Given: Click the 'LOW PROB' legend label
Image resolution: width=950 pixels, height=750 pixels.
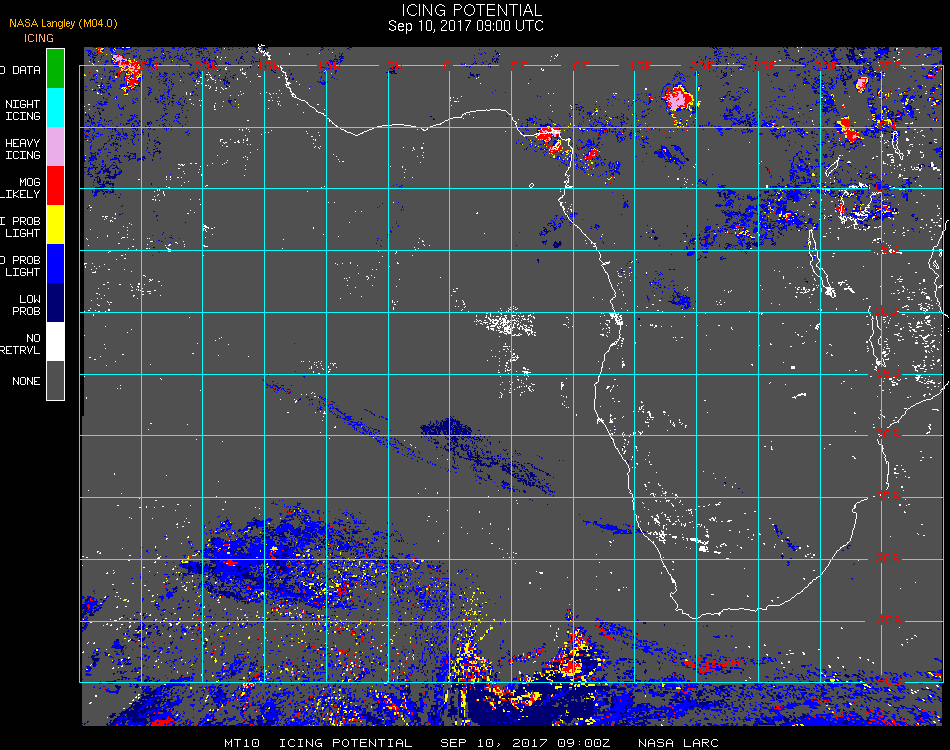Looking at the screenshot, I should tap(27, 305).
